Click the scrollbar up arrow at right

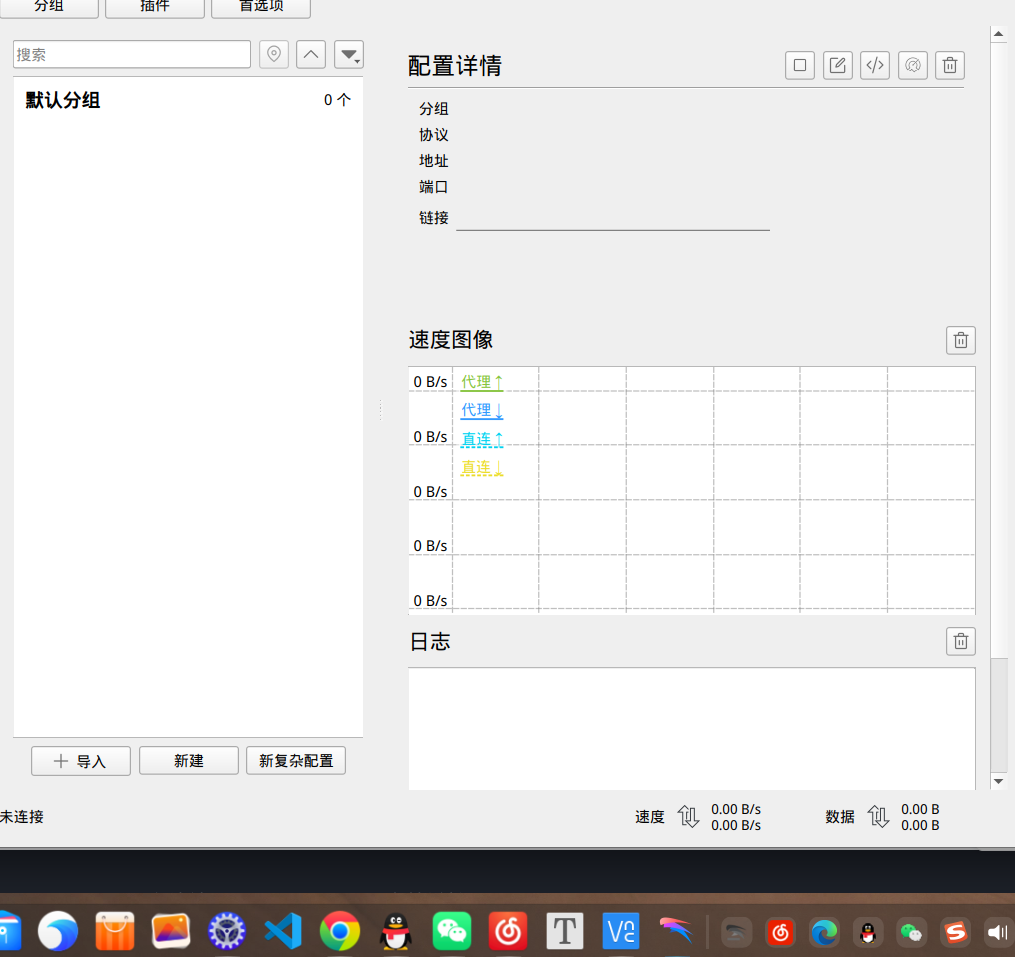tap(999, 34)
